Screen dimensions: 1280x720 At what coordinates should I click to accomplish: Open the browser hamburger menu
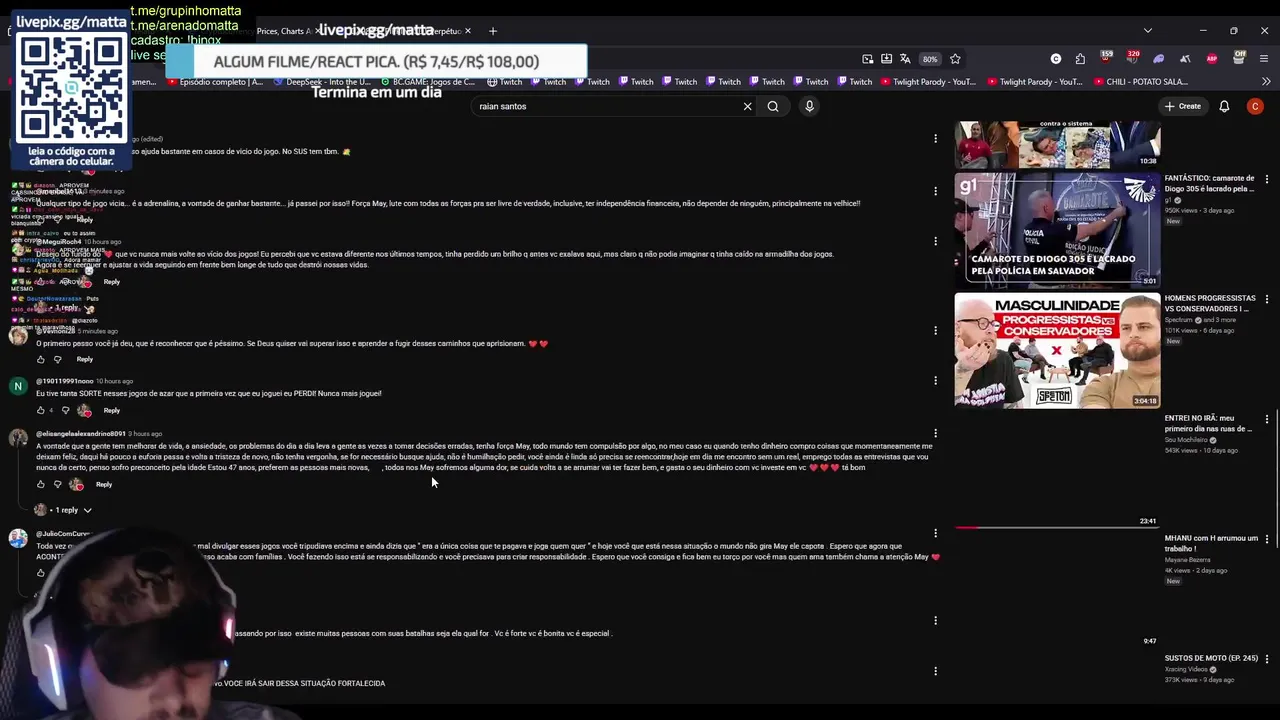click(x=1265, y=59)
